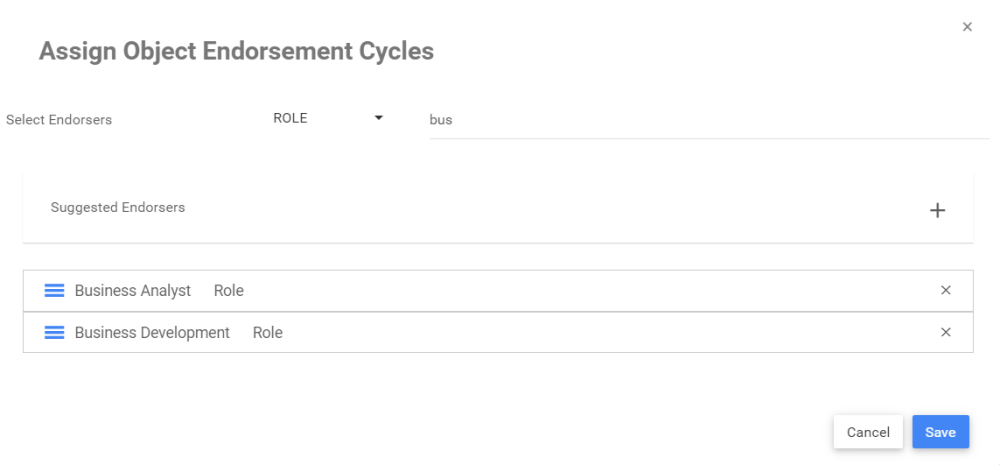This screenshot has height=465, width=1000.
Task: Select the Business Development name text
Action: click(152, 333)
